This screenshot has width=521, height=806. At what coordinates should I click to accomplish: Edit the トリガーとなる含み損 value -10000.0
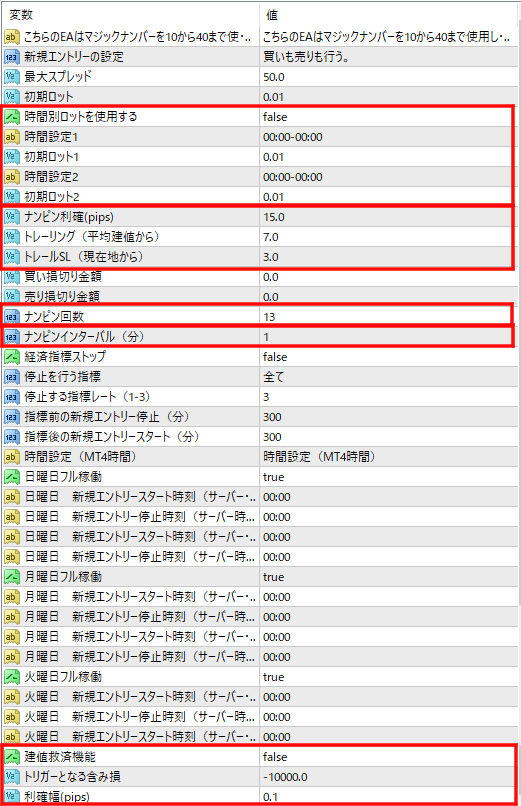[x=285, y=777]
